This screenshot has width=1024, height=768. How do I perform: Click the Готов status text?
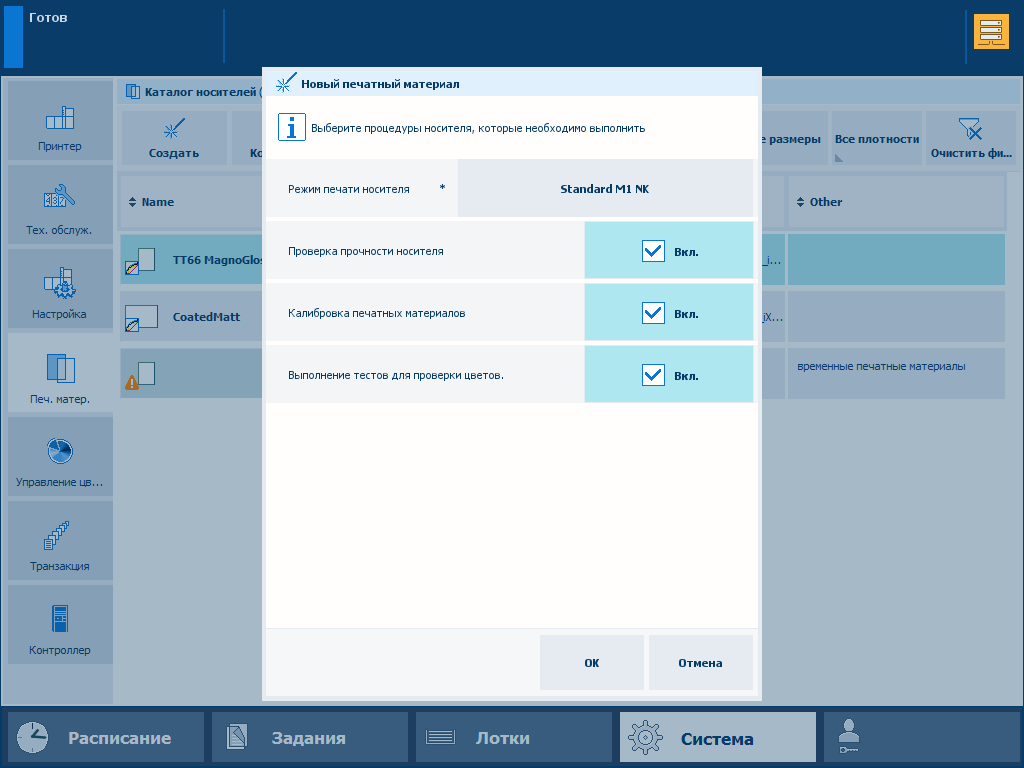[48, 18]
